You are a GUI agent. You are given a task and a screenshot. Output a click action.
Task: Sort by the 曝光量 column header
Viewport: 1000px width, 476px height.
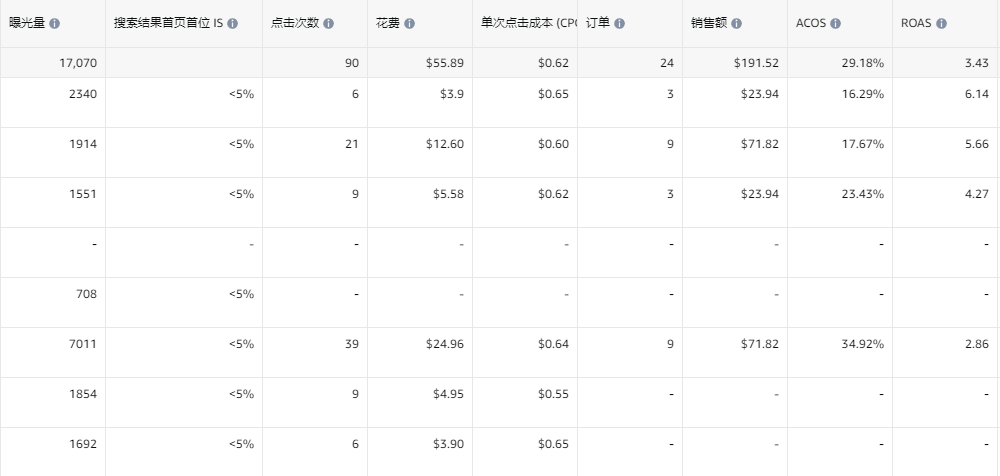click(x=27, y=23)
